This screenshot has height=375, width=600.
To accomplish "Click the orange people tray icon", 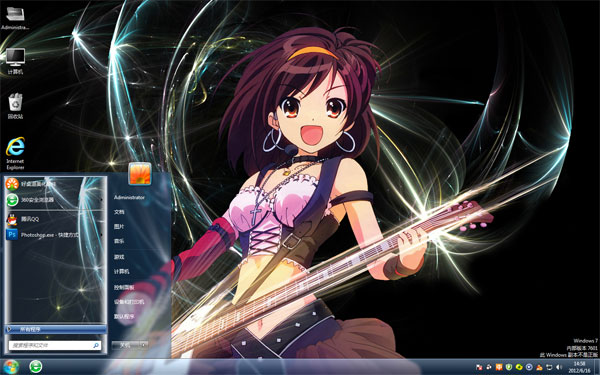I will [539, 367].
